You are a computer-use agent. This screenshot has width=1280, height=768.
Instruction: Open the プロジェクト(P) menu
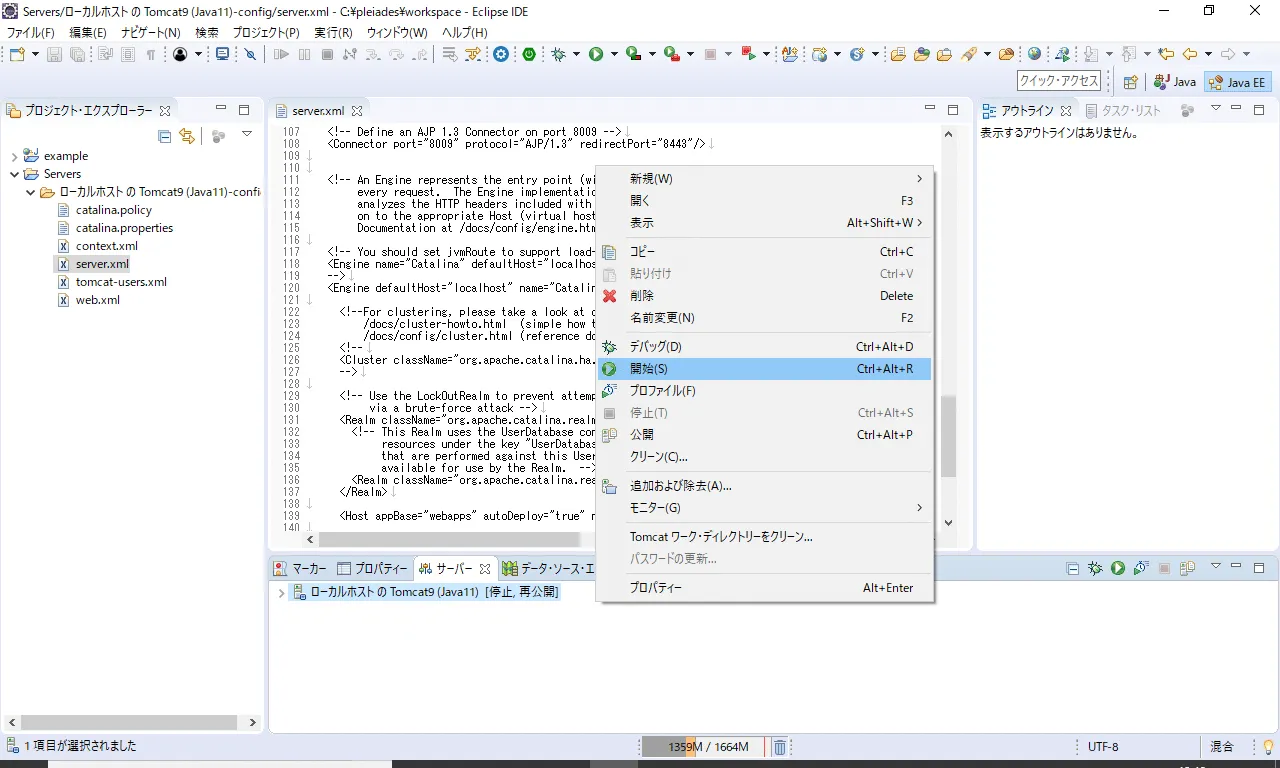(266, 32)
